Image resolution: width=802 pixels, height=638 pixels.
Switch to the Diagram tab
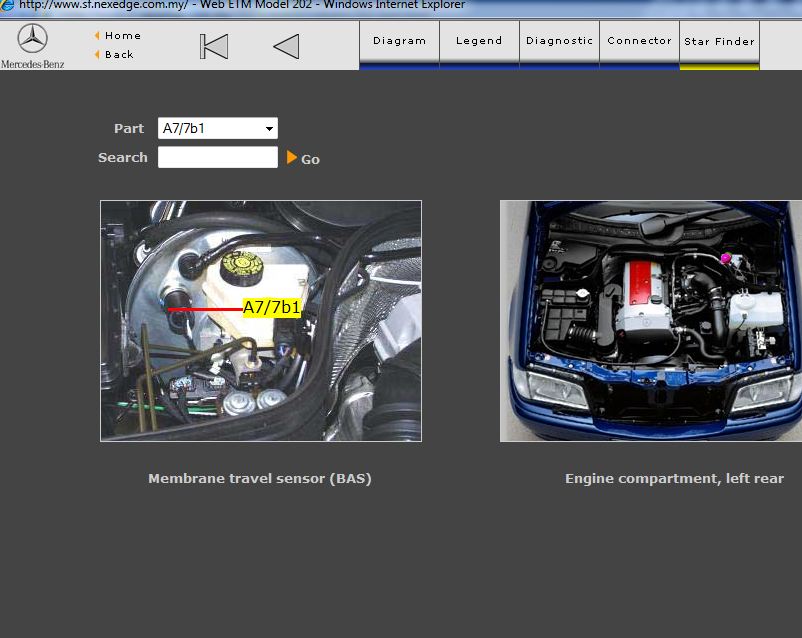click(x=399, y=41)
